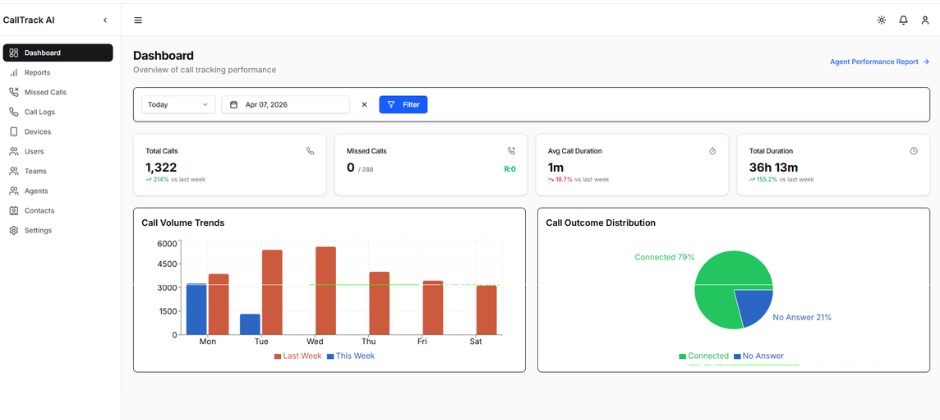The width and height of the screenshot is (940, 420).
Task: Click the clock icon in Total Duration card
Action: (914, 151)
